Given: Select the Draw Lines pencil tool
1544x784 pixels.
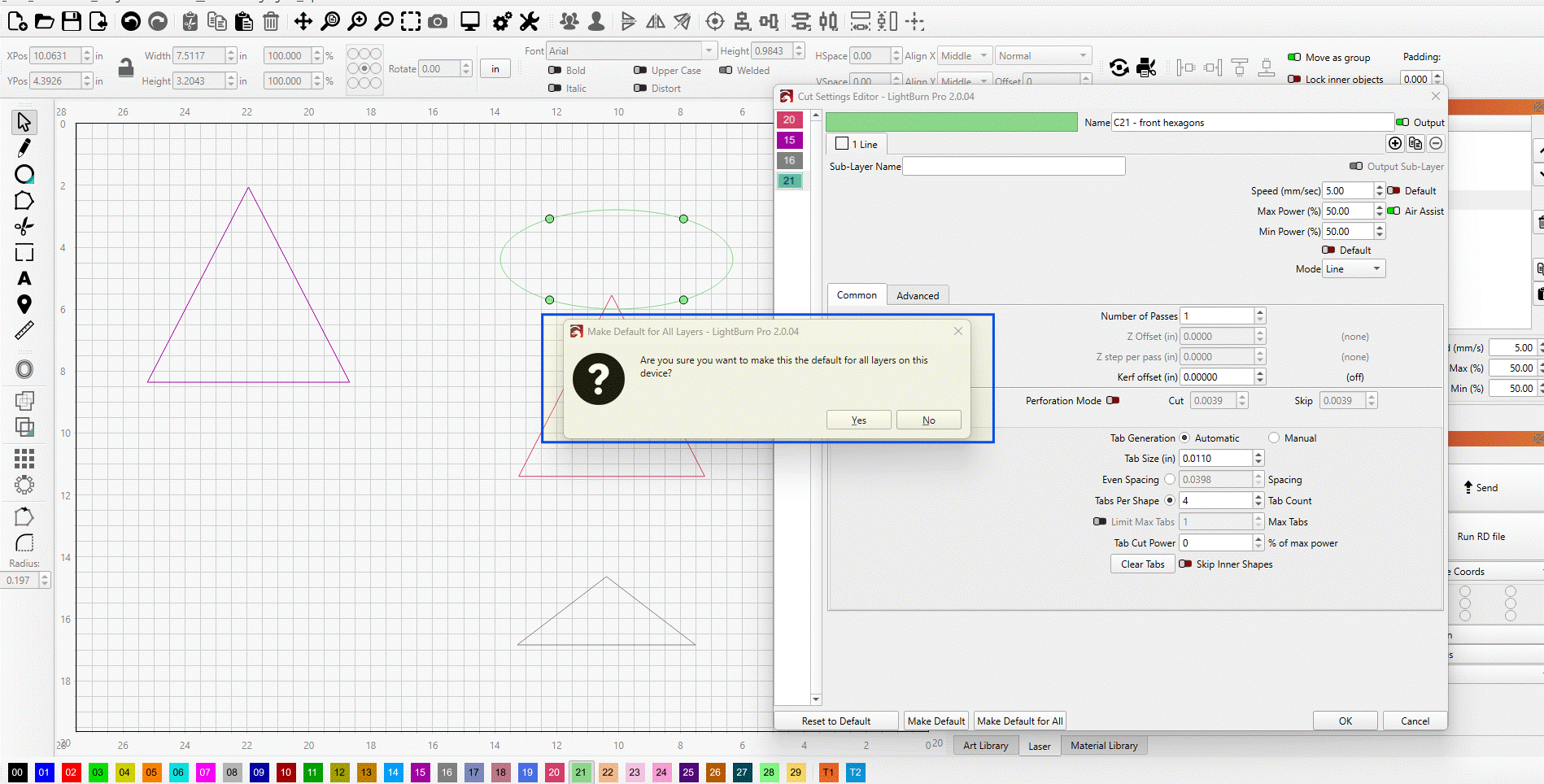Looking at the screenshot, I should 24,148.
